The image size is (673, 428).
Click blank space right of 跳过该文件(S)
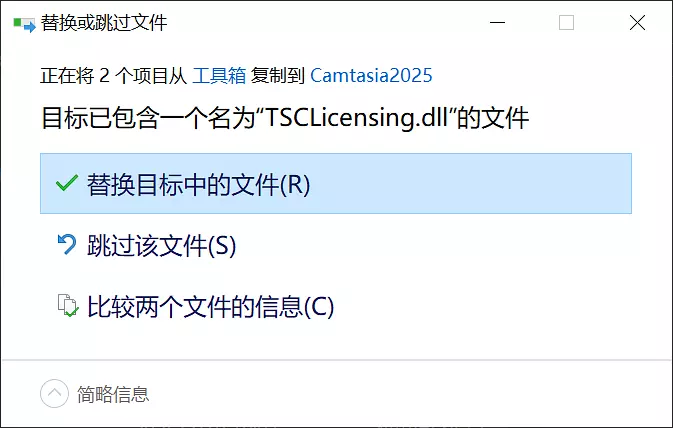click(x=434, y=245)
